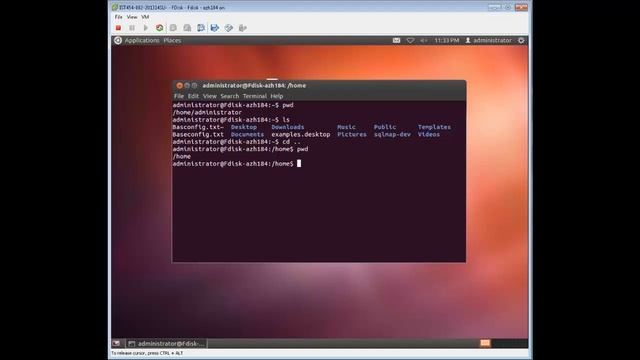Screen dimensions: 640x360
Task: Click the Take Snapshot toolbar icon
Action: point(173,28)
